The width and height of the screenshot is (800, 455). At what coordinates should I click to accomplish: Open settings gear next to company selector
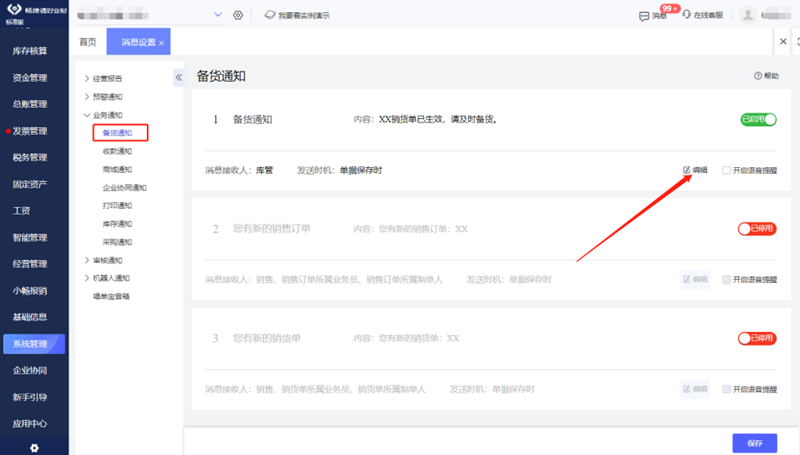click(x=238, y=15)
